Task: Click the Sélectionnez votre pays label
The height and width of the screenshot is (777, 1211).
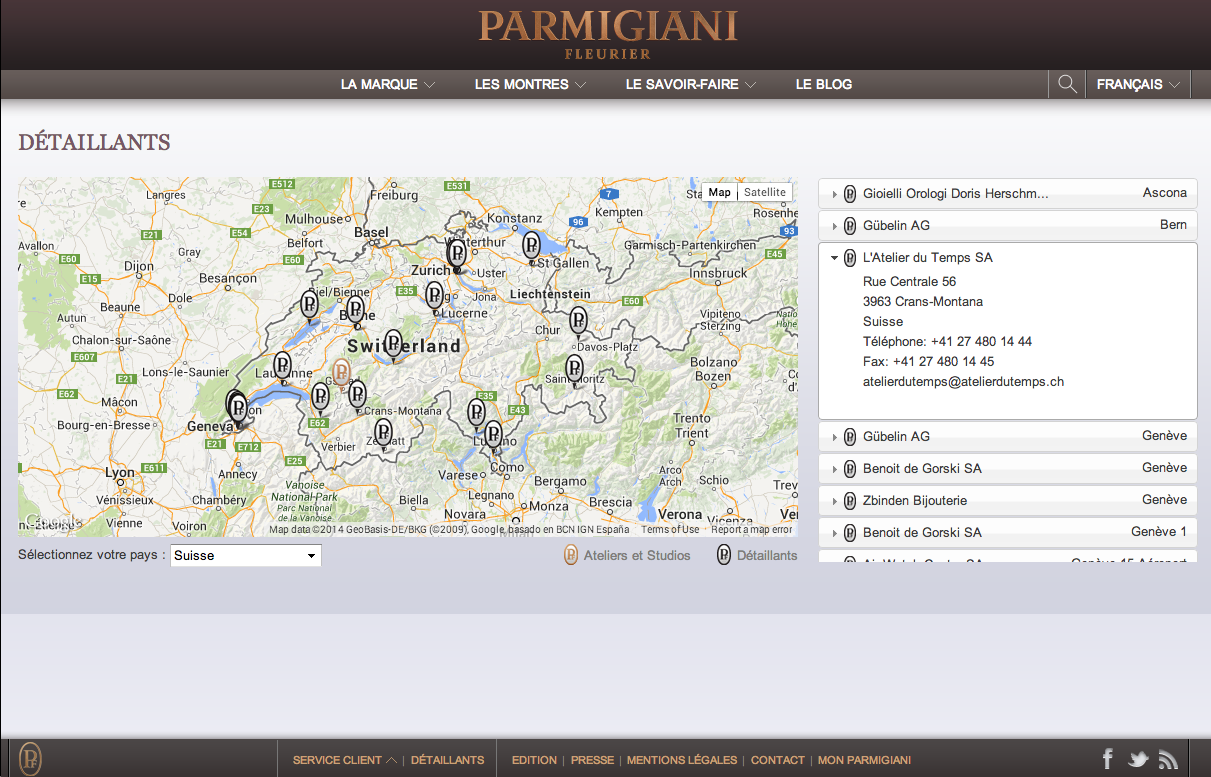Action: point(92,554)
